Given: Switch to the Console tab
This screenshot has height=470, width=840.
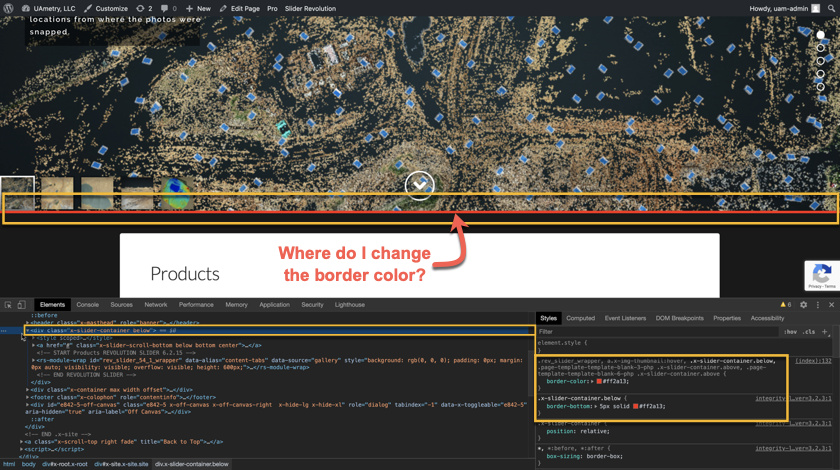Looking at the screenshot, I should coord(87,304).
